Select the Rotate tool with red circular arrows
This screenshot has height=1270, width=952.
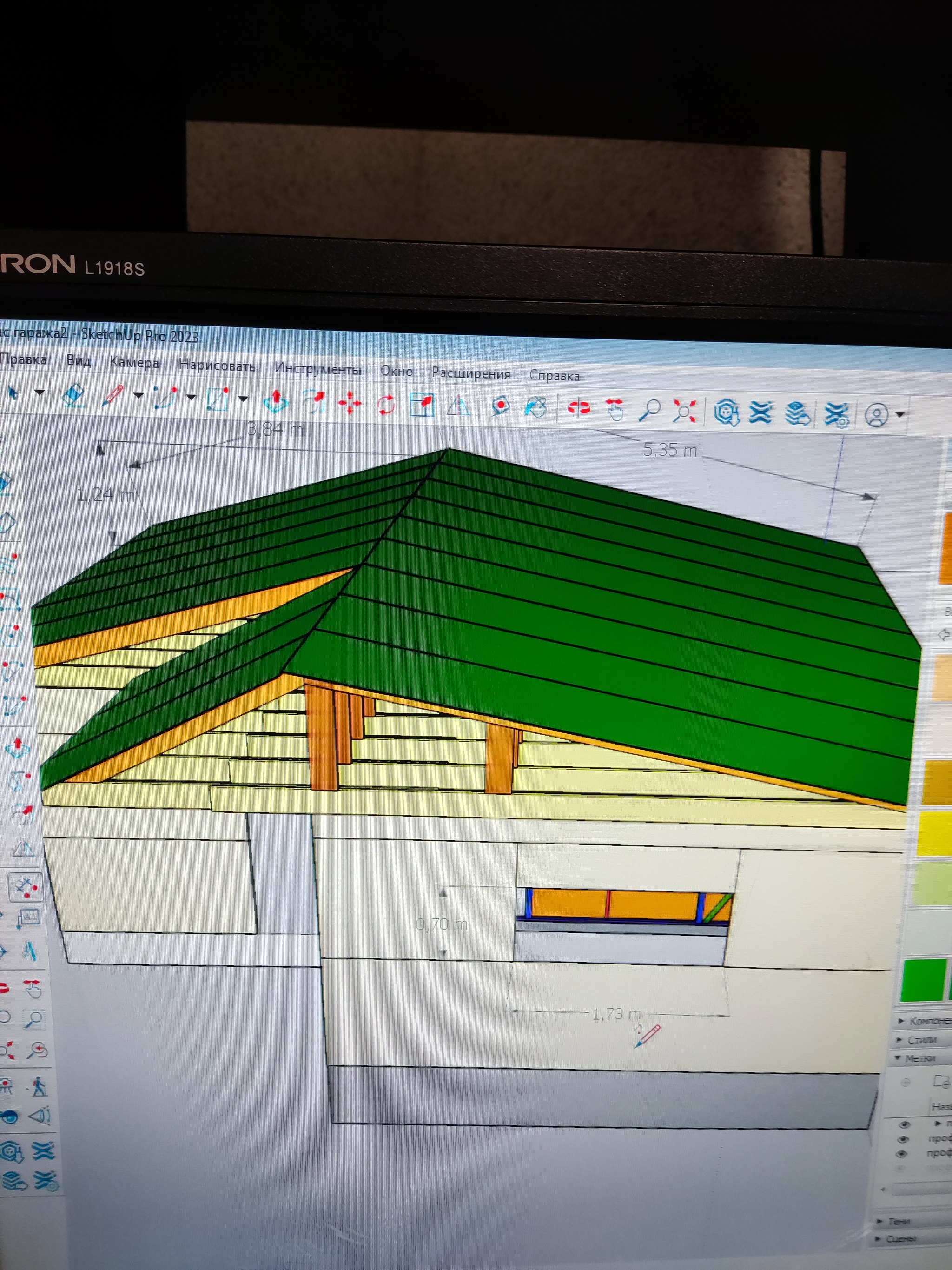(386, 405)
